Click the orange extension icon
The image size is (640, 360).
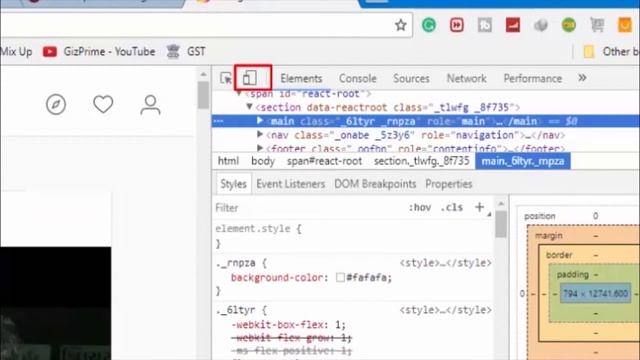[x=624, y=25]
